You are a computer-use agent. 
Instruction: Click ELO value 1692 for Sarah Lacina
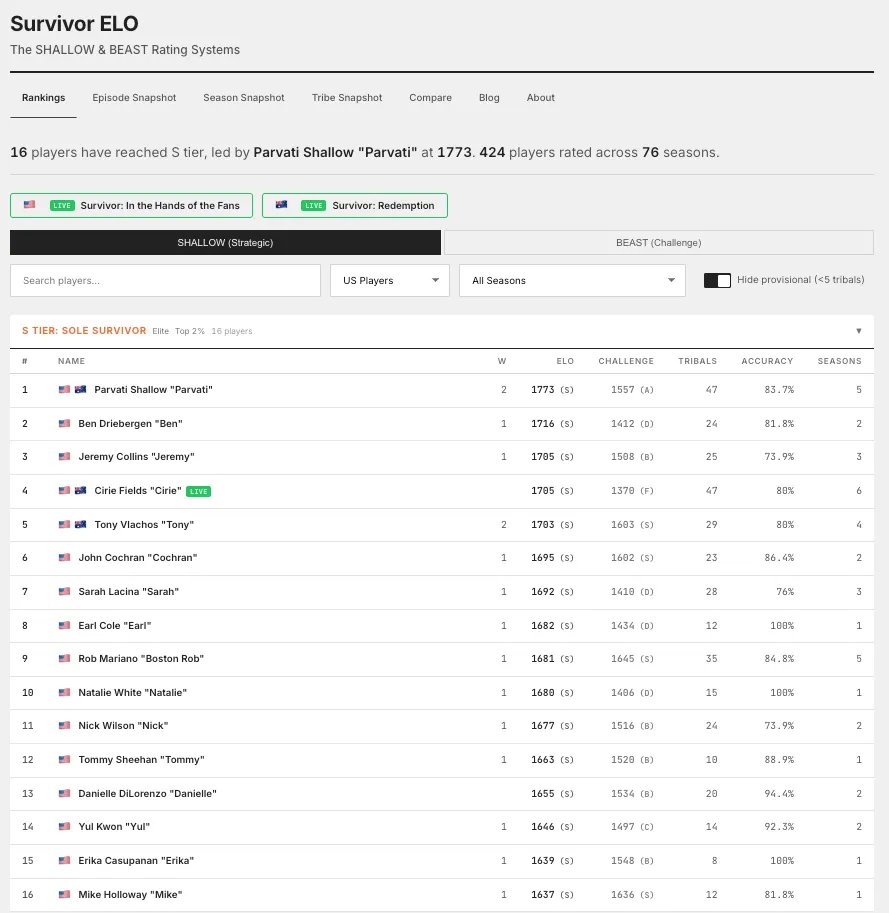543,592
